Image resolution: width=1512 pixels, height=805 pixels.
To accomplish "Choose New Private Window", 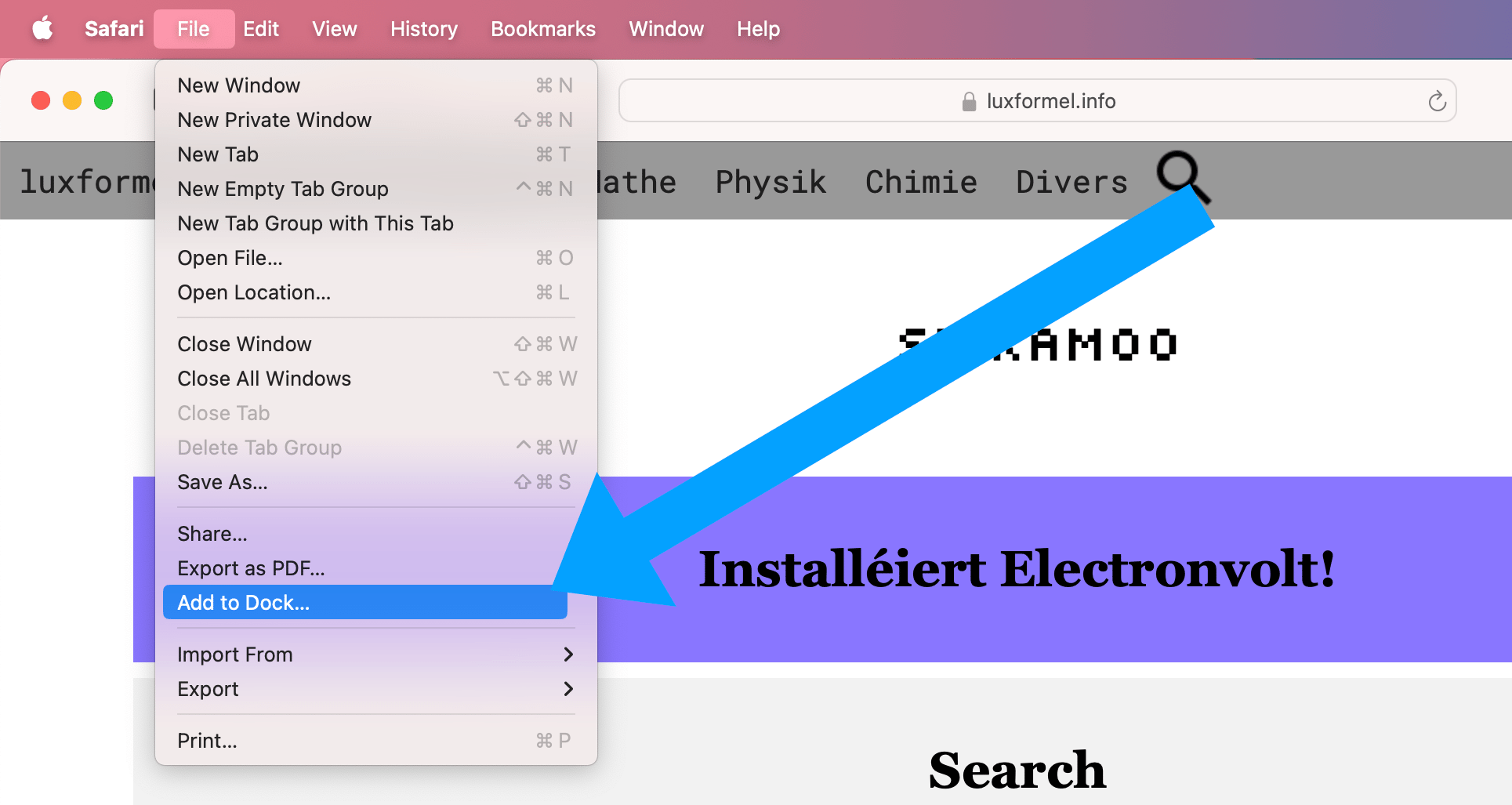I will (274, 120).
